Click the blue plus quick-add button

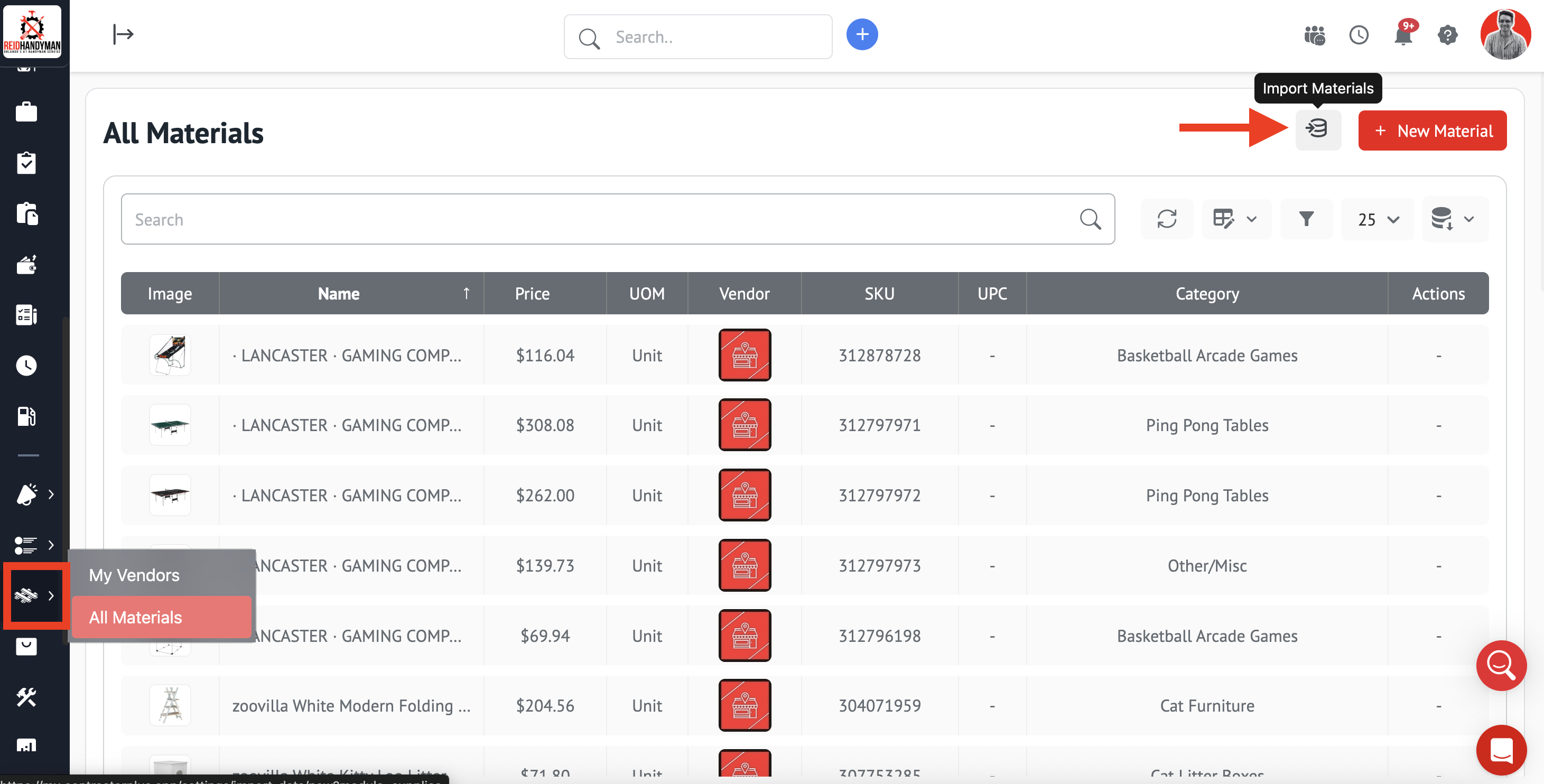[x=862, y=35]
